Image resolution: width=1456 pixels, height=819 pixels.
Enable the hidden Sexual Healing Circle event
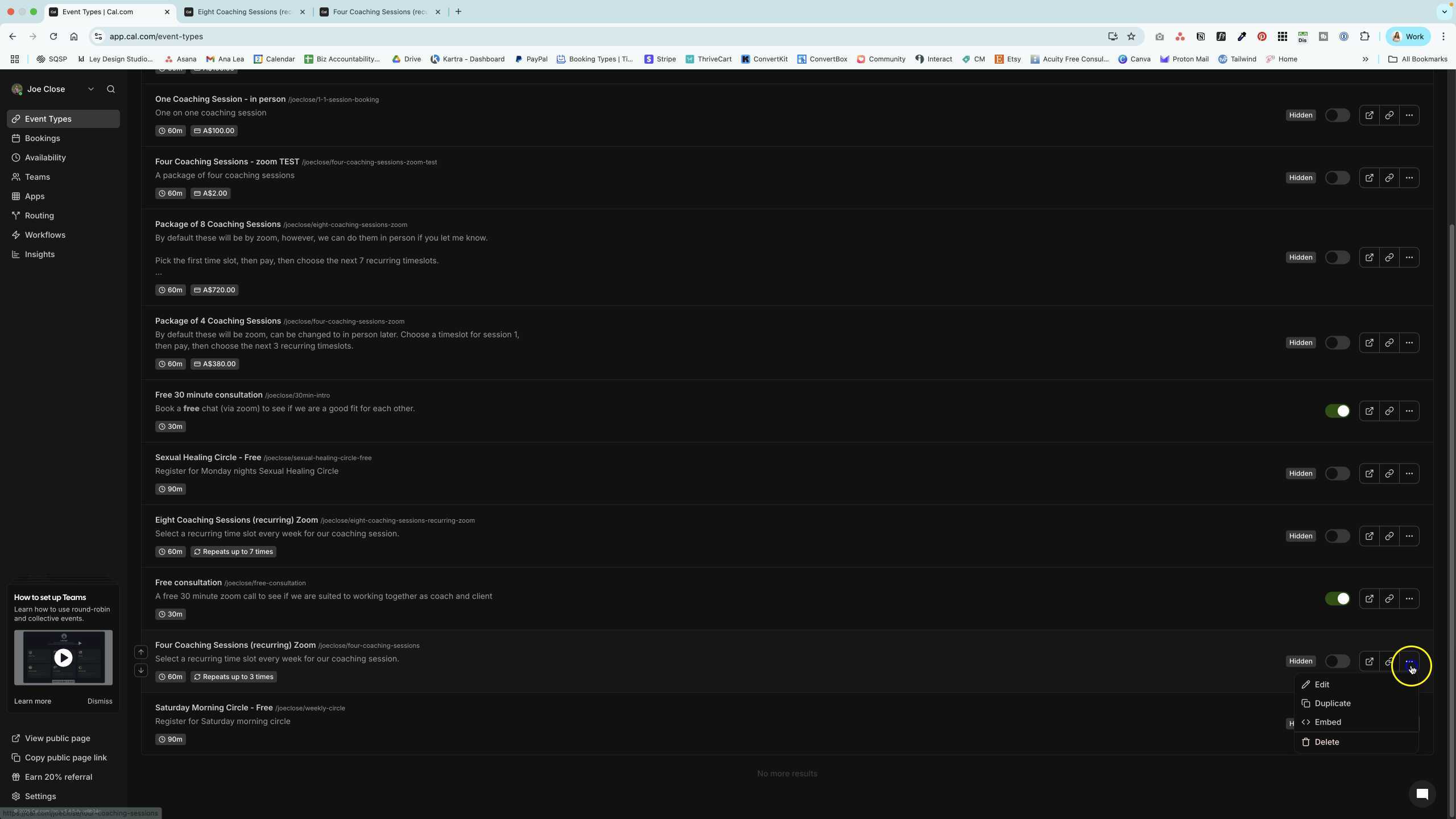tap(1337, 473)
